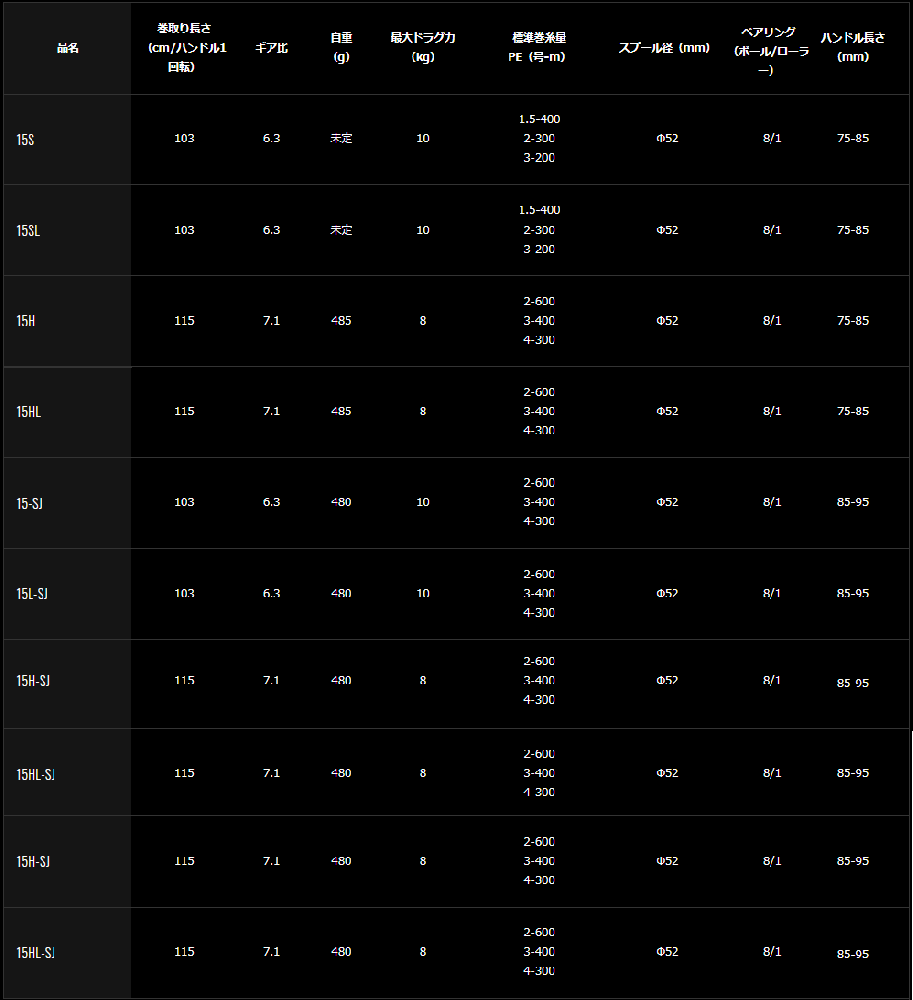Click the 最大ドラグ力 column header
The height and width of the screenshot is (1000, 913).
point(423,47)
